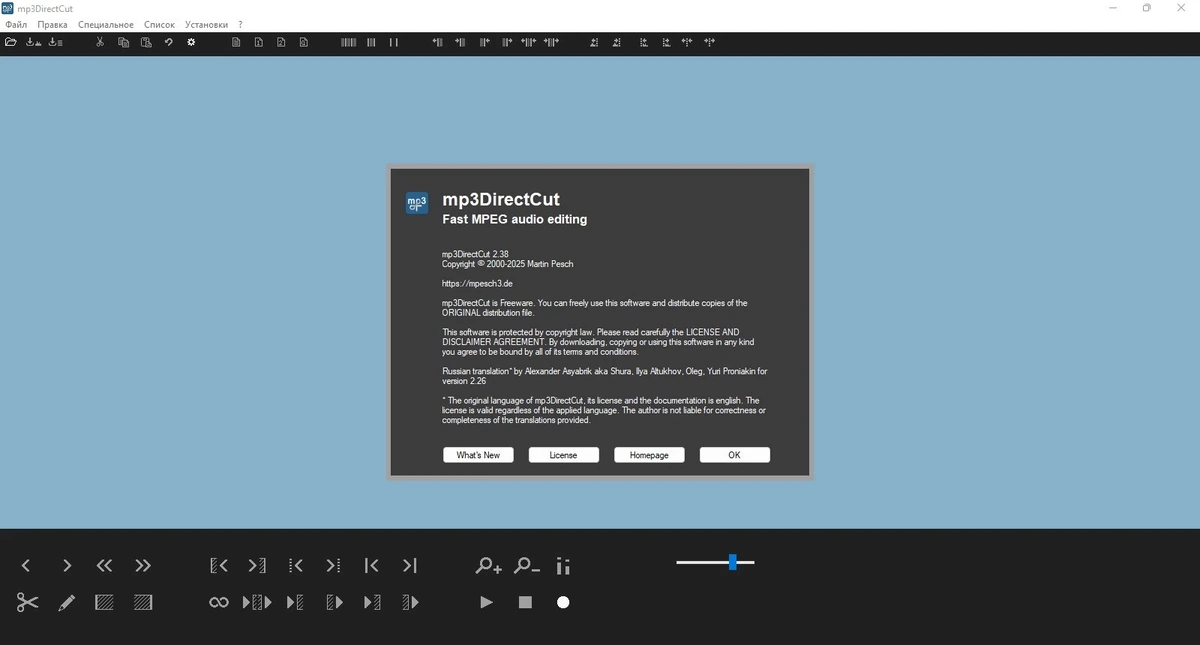1200x645 pixels.
Task: Click the copy icon in top toolbar
Action: pos(123,42)
